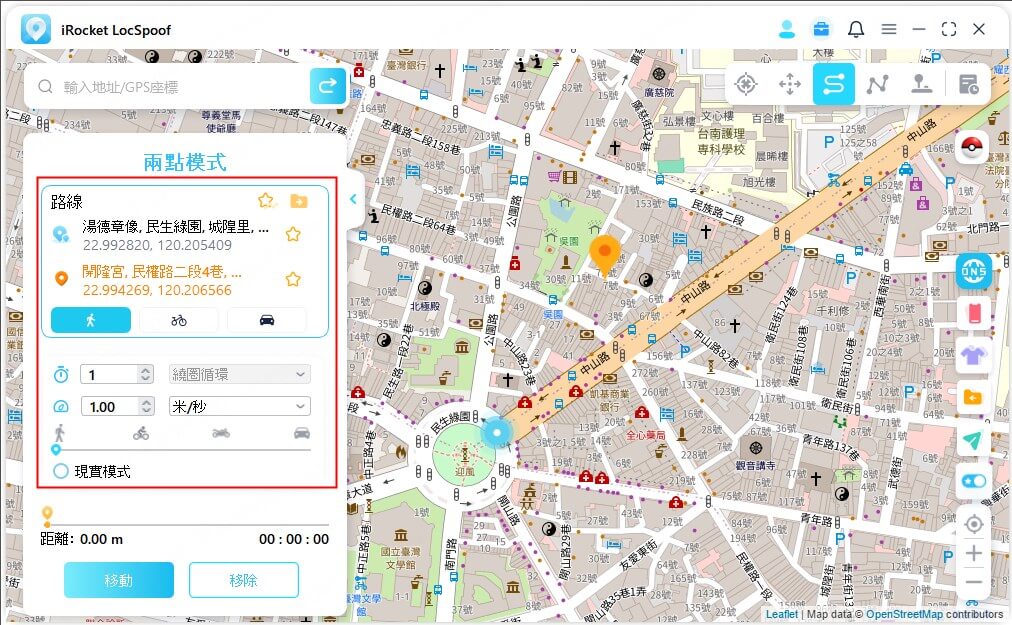Click destination 開隆宮 address text

click(x=161, y=272)
